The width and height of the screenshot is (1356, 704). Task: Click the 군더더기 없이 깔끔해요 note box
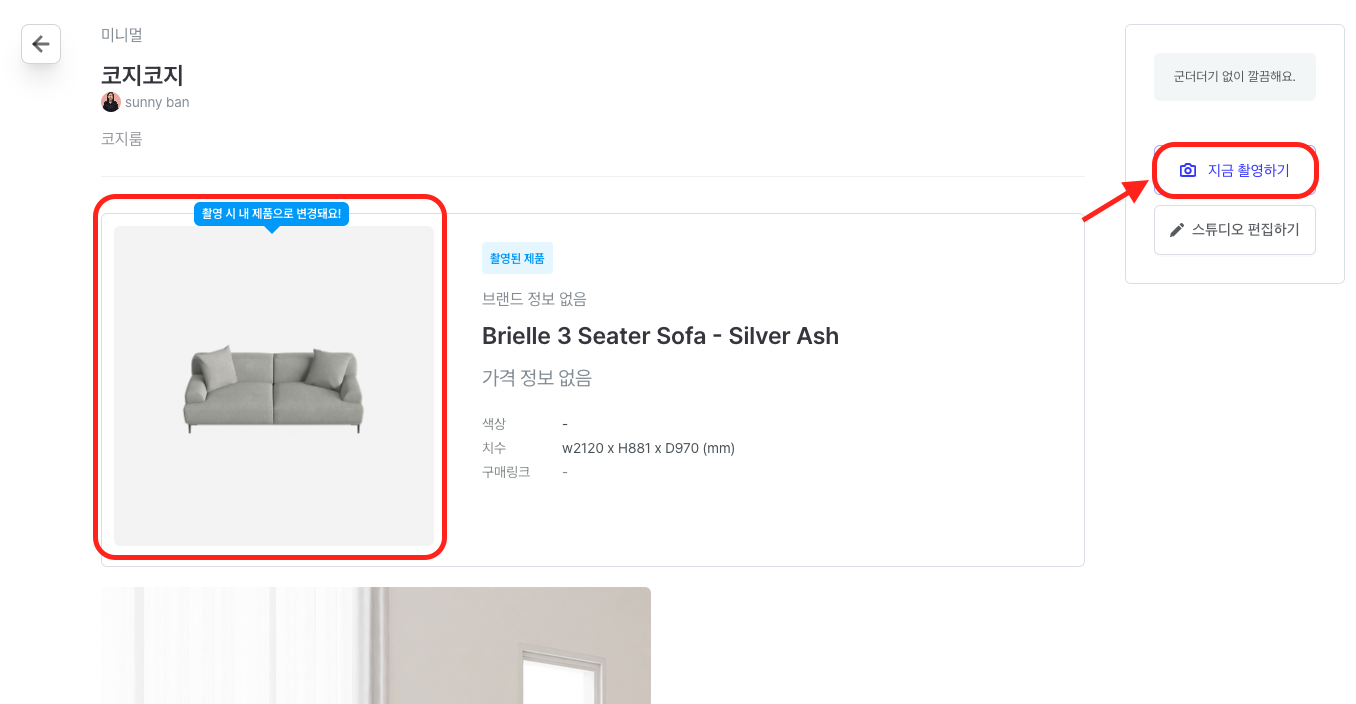pos(1234,77)
